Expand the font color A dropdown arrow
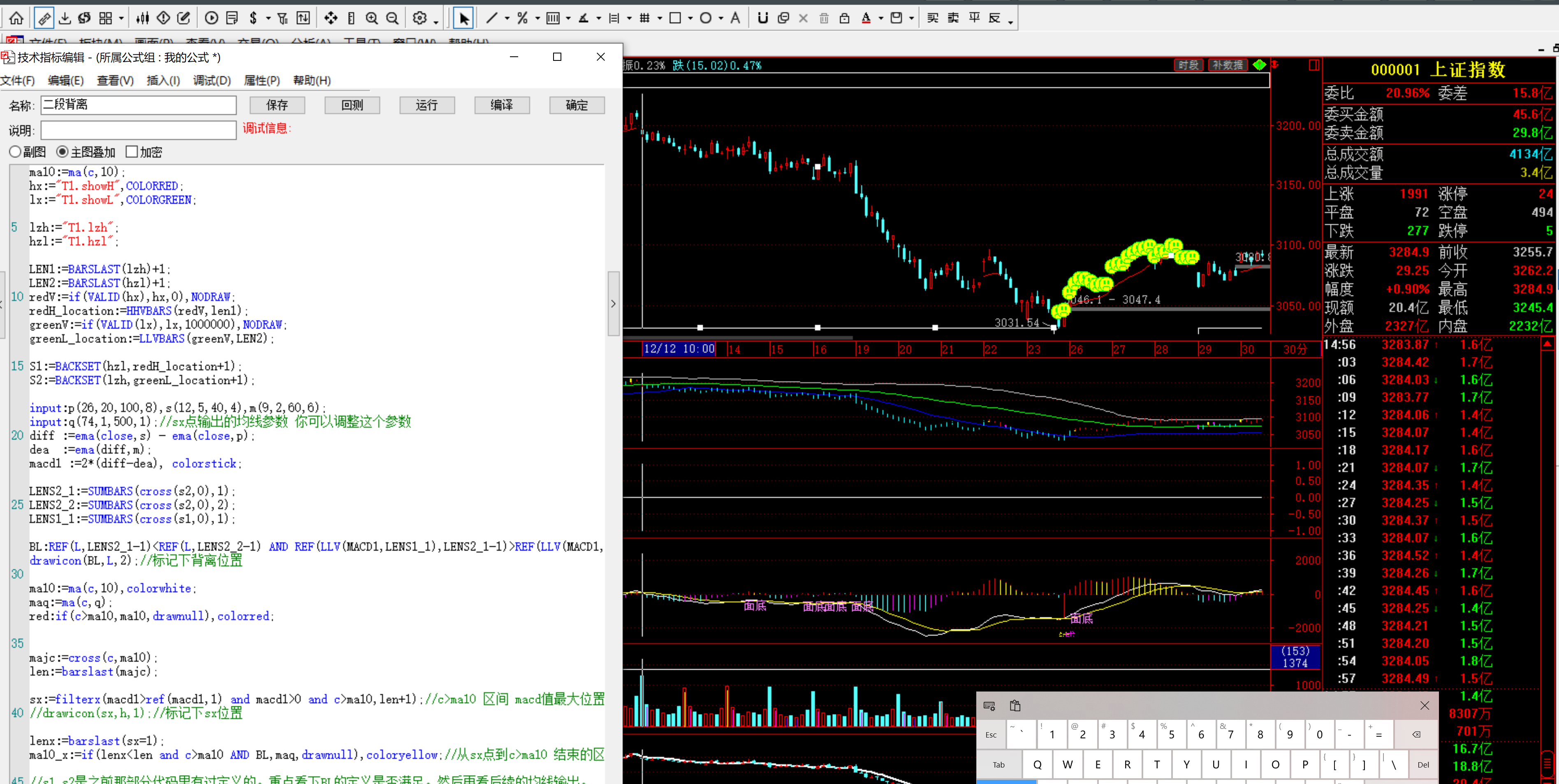Viewport: 1559px width, 784px height. click(880, 19)
